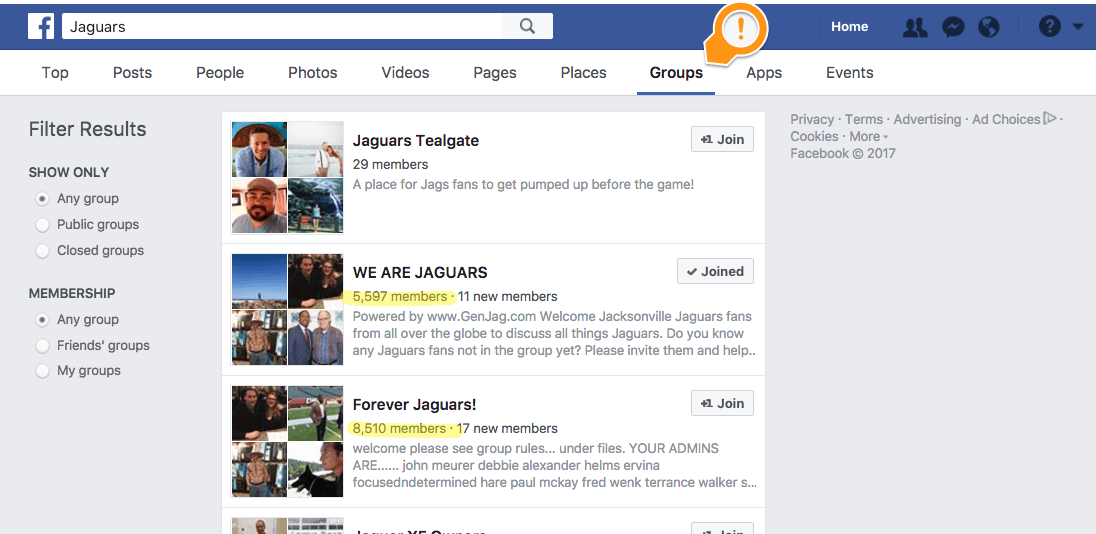Click the Ad Choices triangle icon
The height and width of the screenshot is (534, 1096).
pyautogui.click(x=1050, y=118)
